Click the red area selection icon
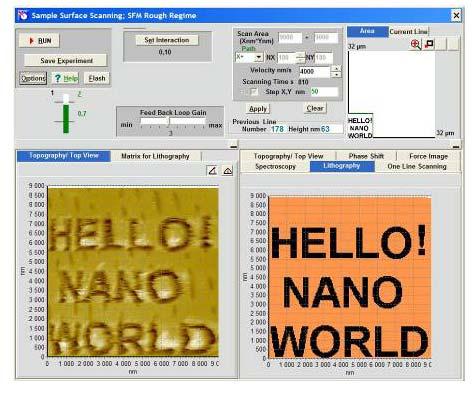 pyautogui.click(x=429, y=44)
